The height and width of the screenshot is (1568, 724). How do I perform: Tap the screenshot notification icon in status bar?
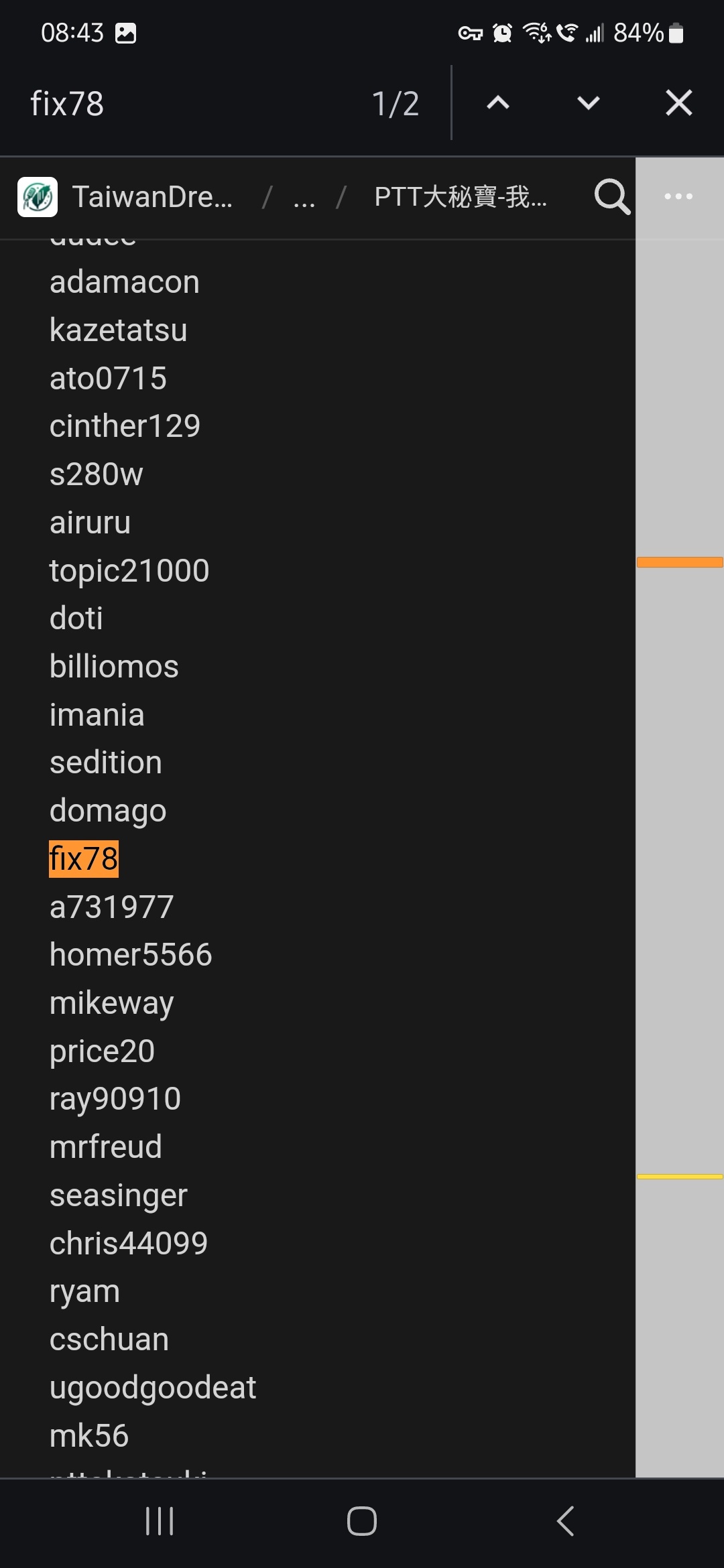pos(125,33)
